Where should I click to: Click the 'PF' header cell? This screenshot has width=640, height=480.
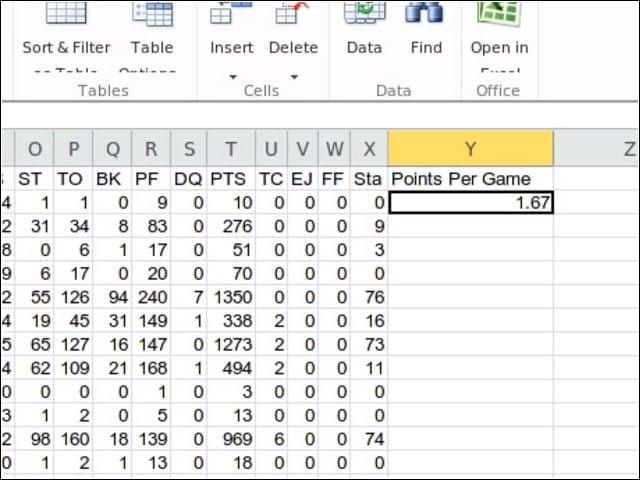[x=151, y=179]
